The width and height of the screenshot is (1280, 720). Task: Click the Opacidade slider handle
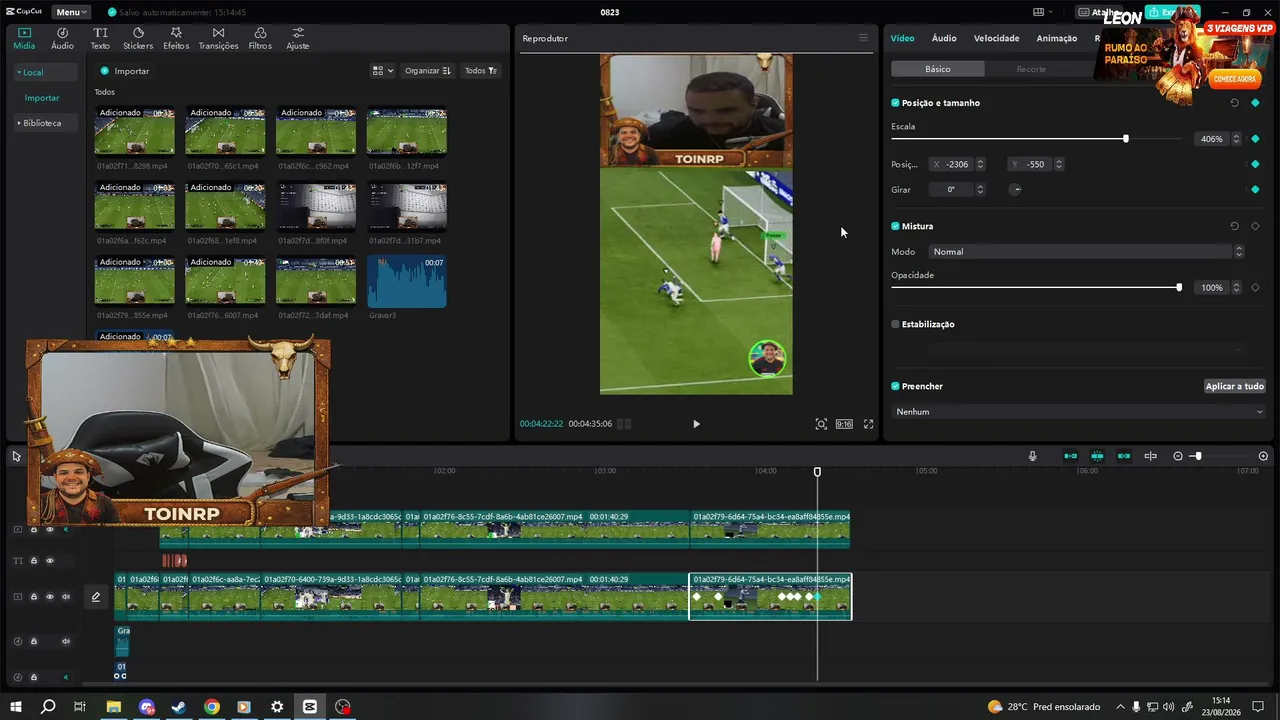coord(1179,287)
